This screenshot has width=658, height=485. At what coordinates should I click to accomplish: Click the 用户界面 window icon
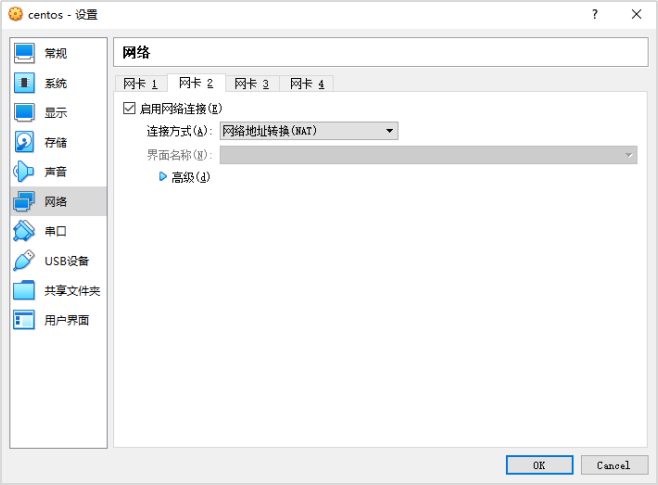[24, 320]
